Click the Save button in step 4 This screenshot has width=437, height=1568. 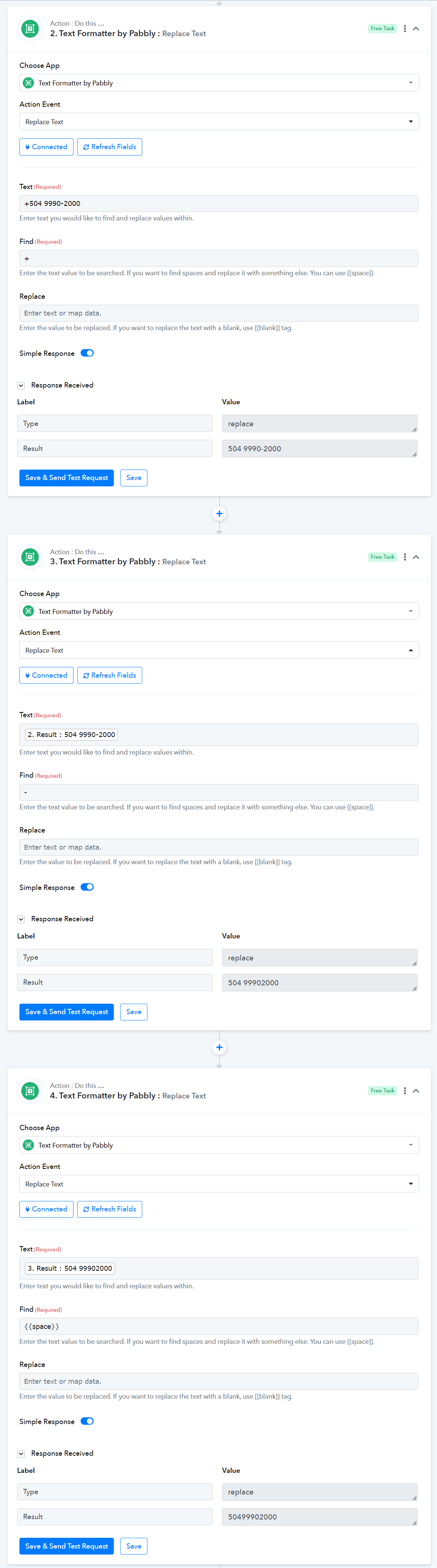(x=134, y=1546)
